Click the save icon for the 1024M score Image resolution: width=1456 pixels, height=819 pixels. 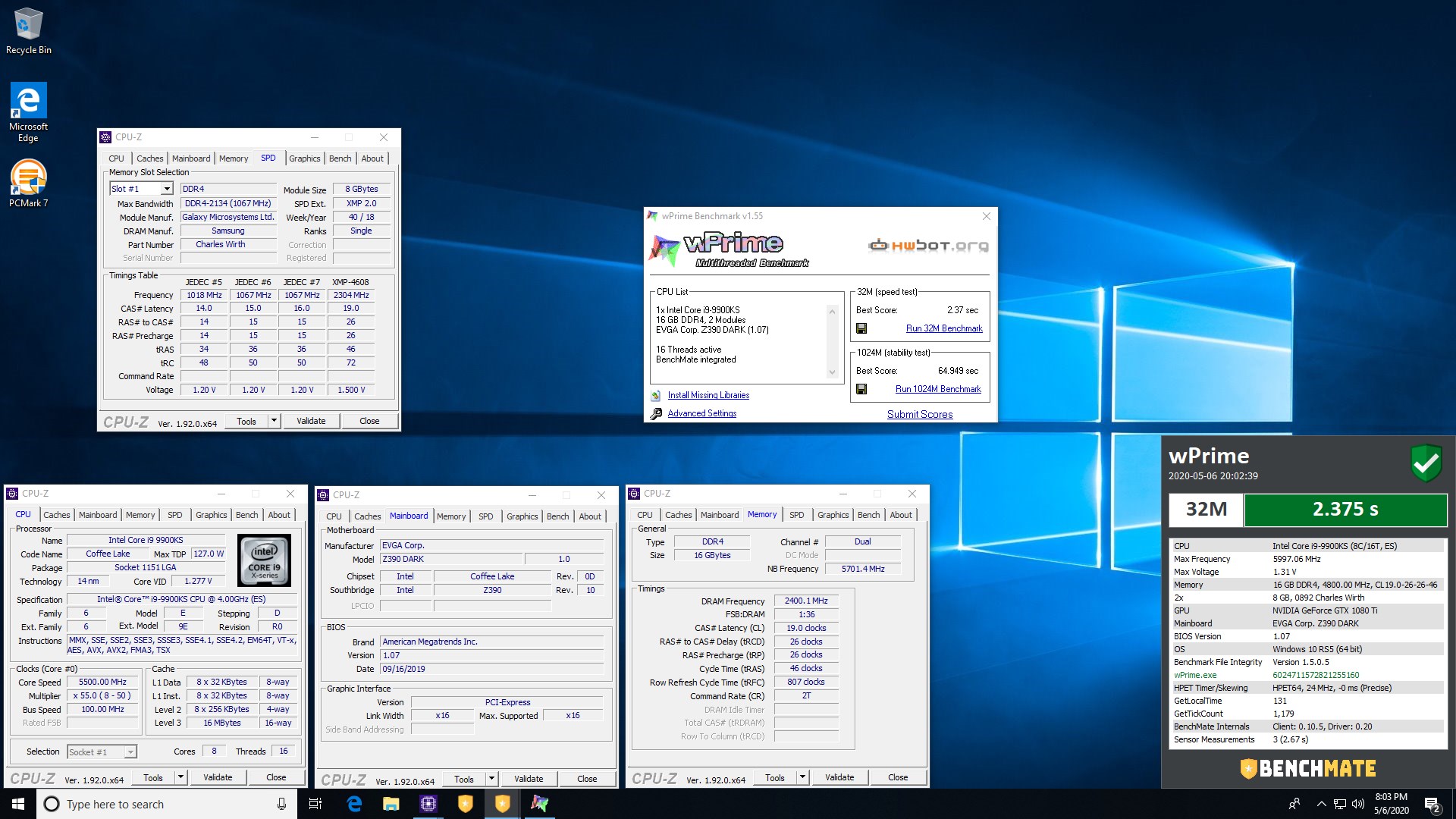click(x=861, y=389)
